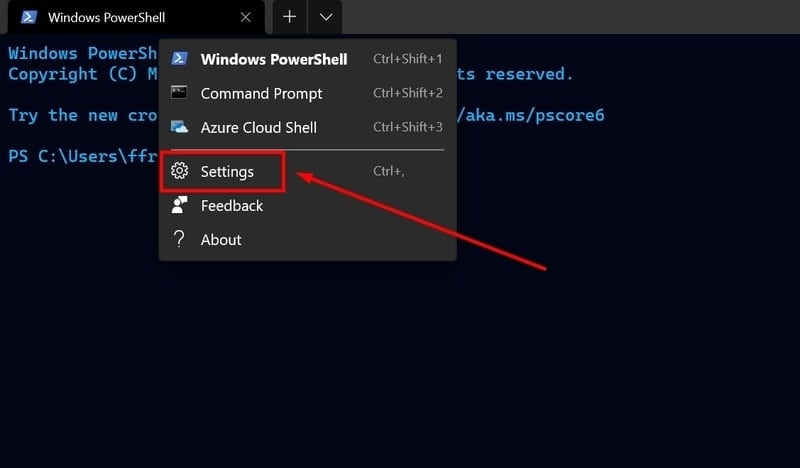Open a new tab with the plus button
Viewport: 800px width, 468px height.
coord(289,17)
